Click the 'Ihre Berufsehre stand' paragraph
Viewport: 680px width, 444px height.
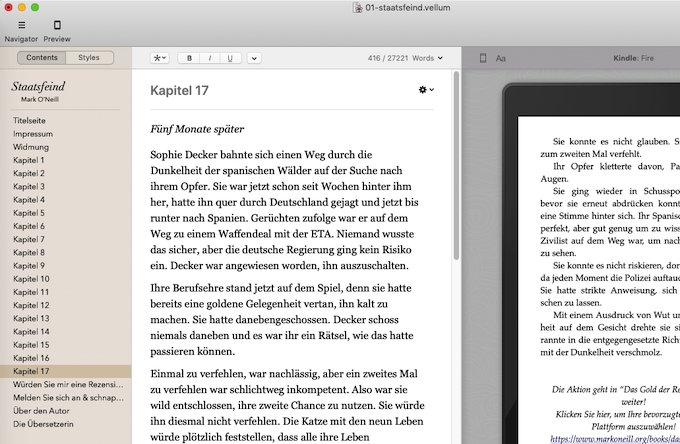point(282,320)
